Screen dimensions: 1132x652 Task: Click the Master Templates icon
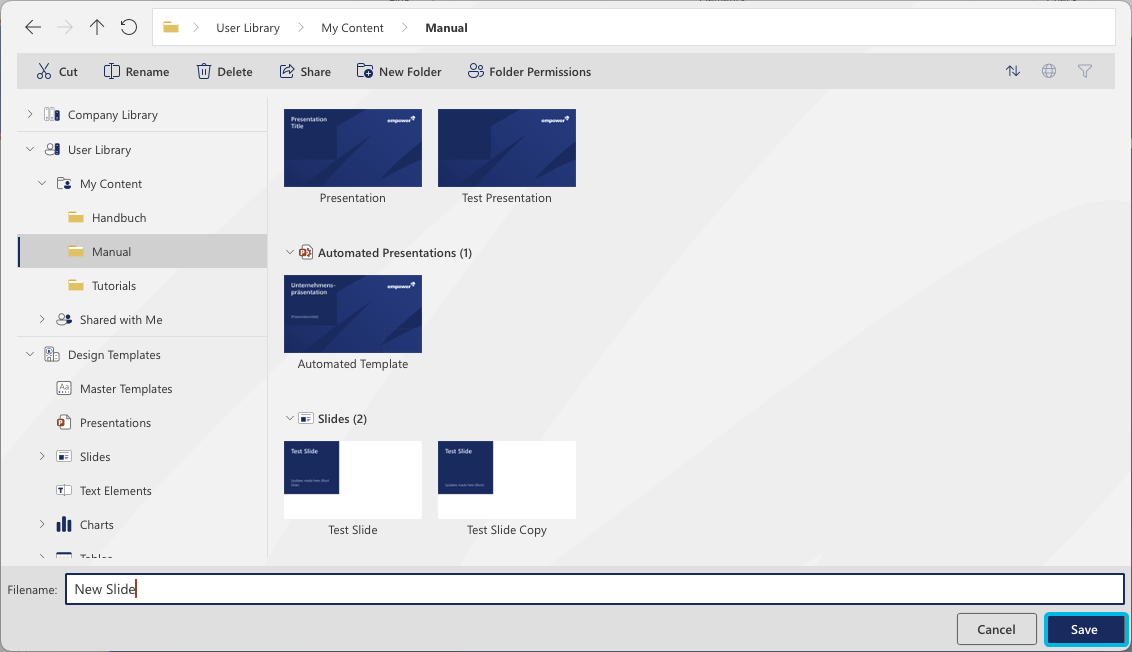(x=64, y=388)
